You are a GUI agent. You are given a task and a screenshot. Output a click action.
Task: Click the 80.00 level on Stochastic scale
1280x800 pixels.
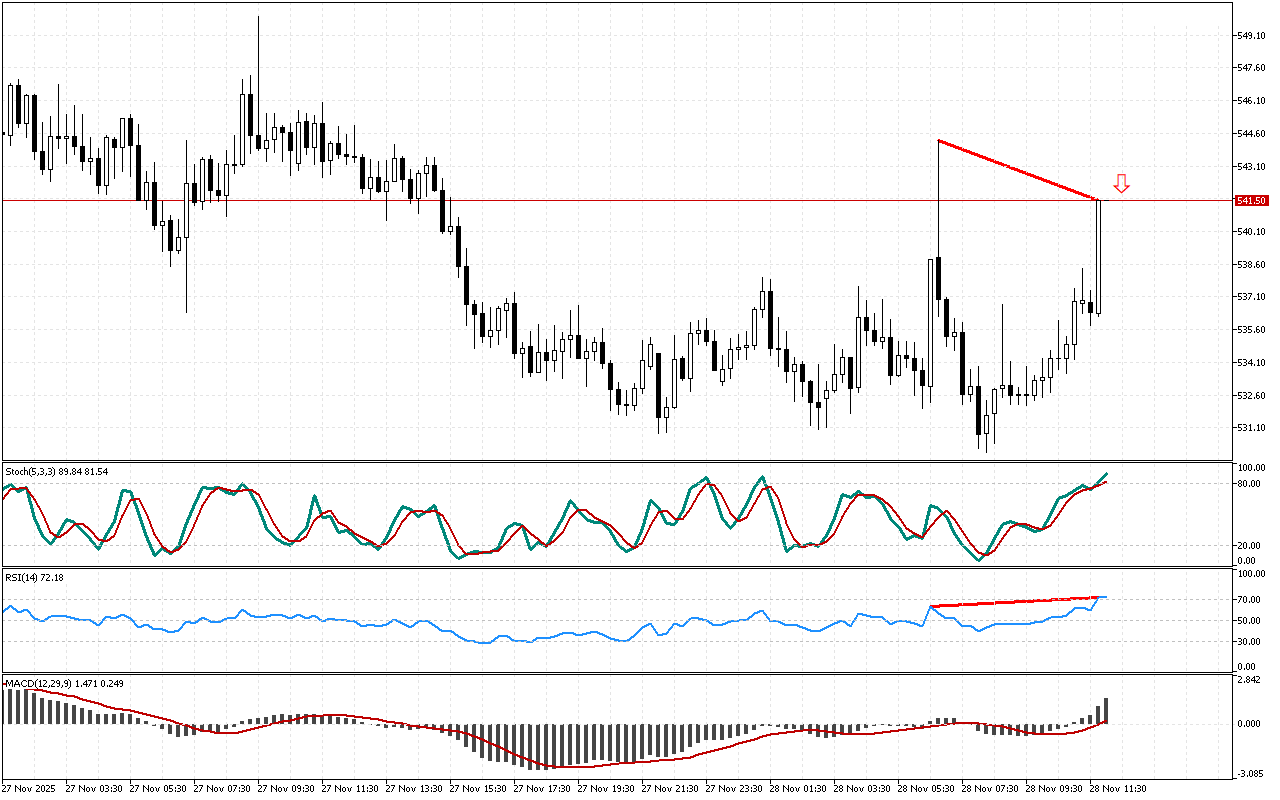pos(1250,484)
